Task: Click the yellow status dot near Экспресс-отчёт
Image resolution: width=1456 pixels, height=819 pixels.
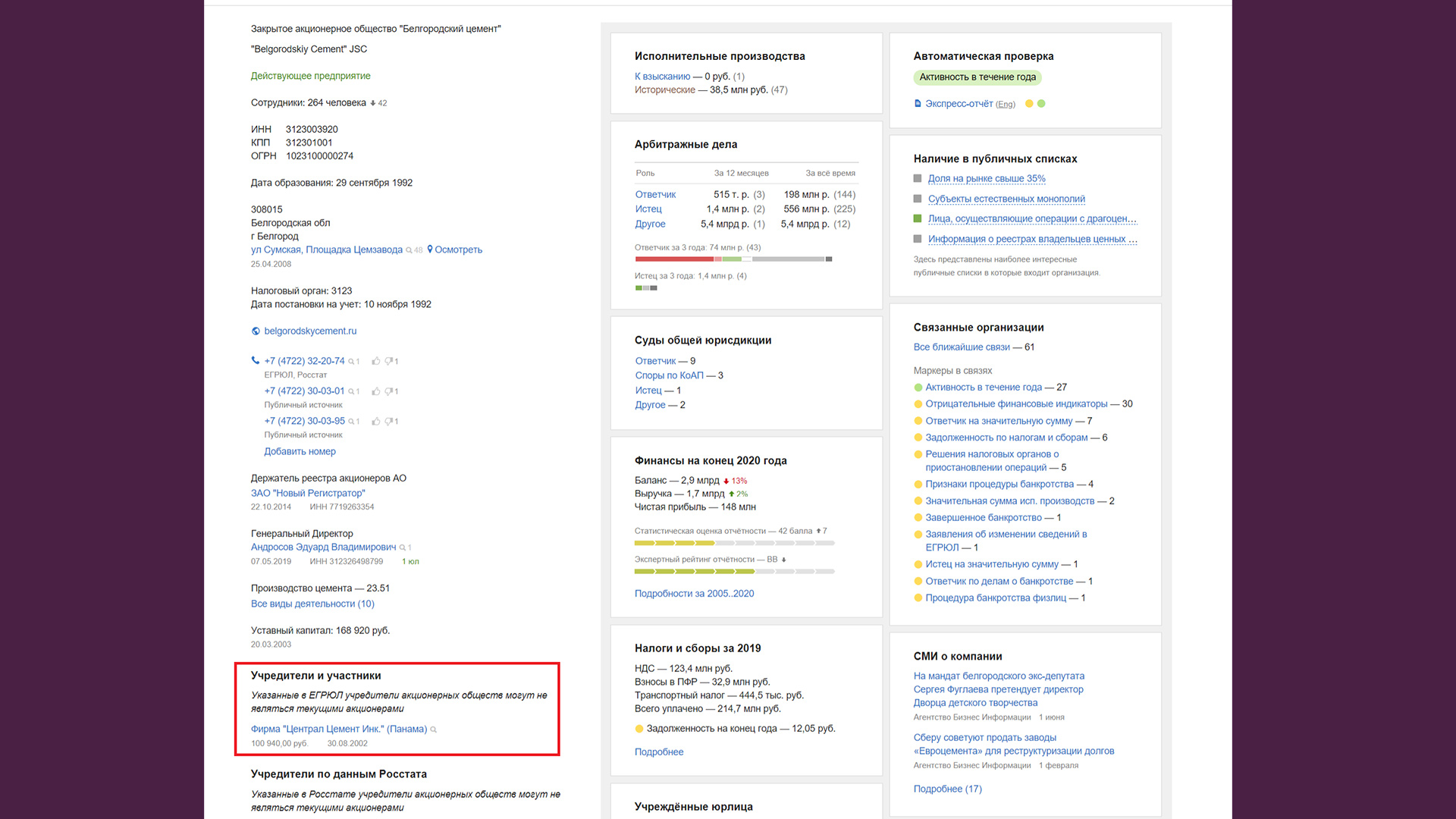Action: pyautogui.click(x=1029, y=104)
